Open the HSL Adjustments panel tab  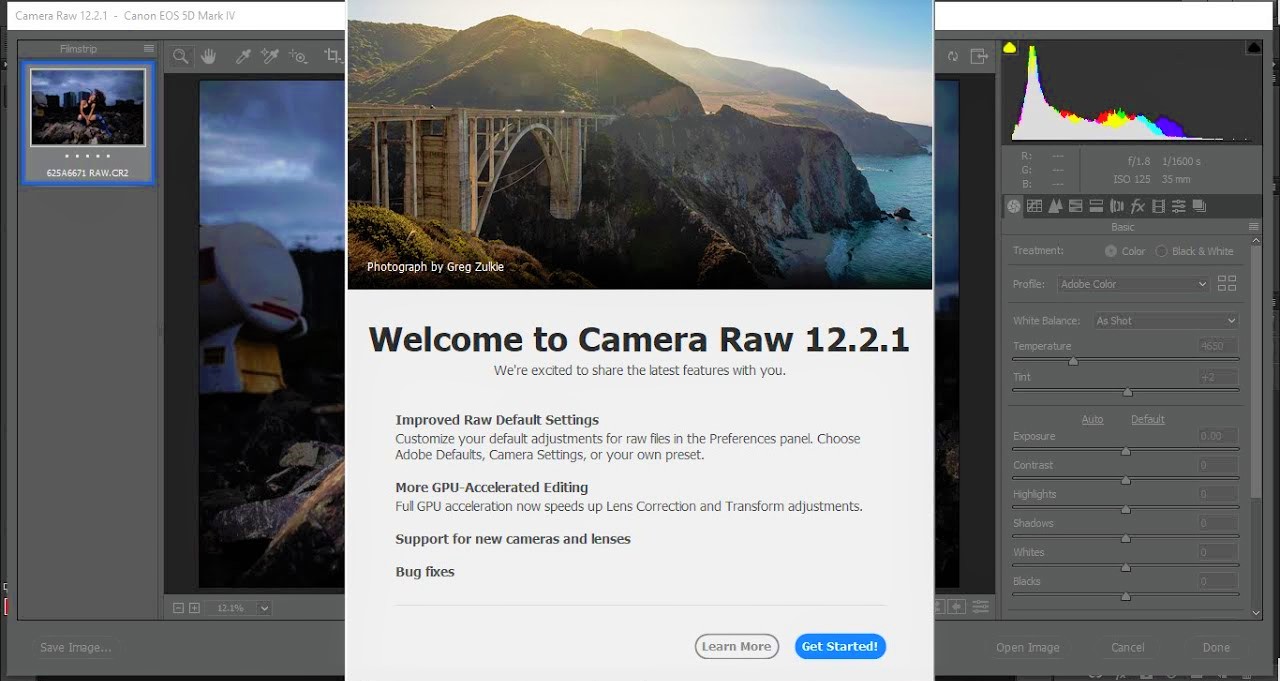point(1076,206)
